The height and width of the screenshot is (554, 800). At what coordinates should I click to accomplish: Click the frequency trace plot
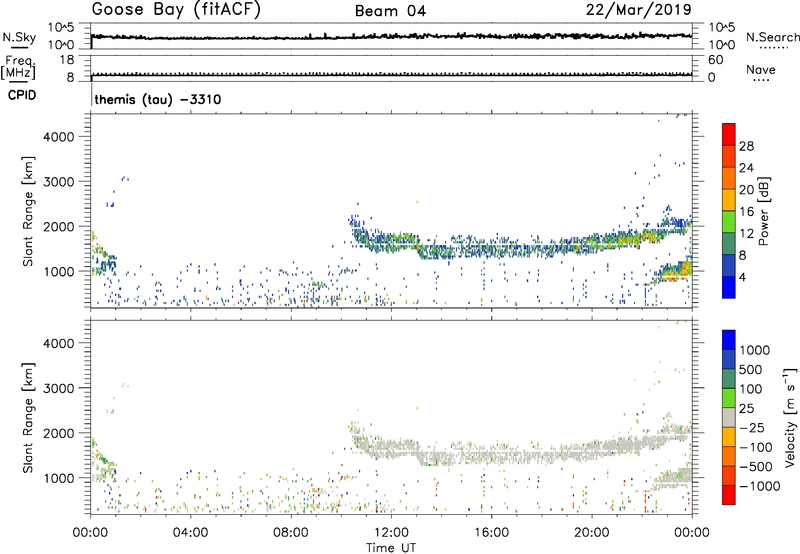pos(391,68)
